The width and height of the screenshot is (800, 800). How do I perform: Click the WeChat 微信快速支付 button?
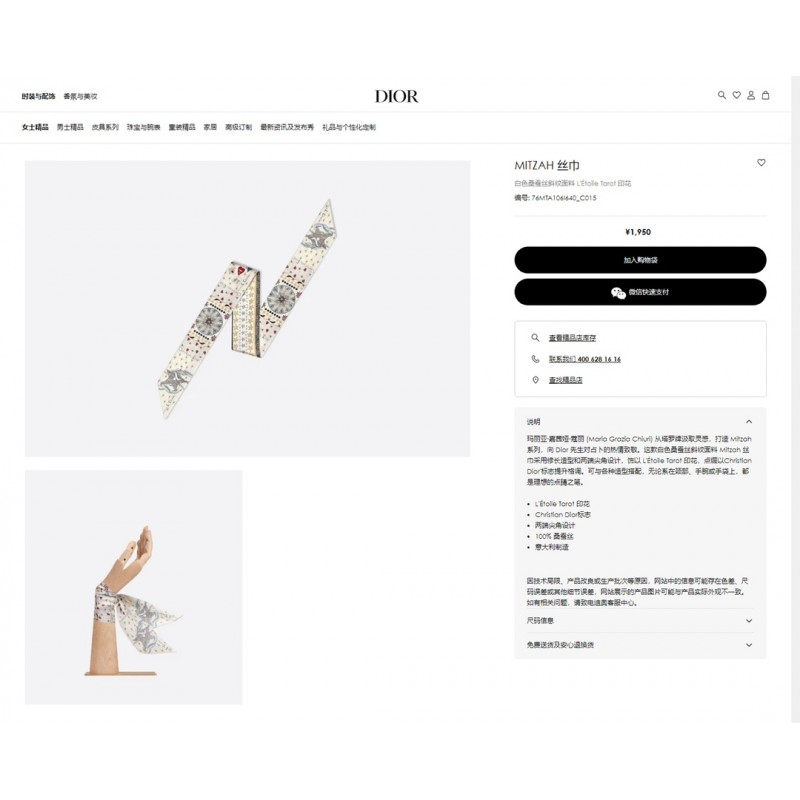pos(640,292)
